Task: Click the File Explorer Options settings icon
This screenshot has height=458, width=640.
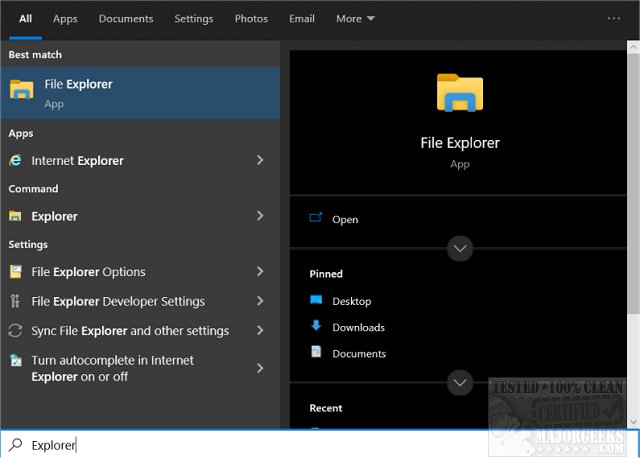Action: (x=16, y=272)
